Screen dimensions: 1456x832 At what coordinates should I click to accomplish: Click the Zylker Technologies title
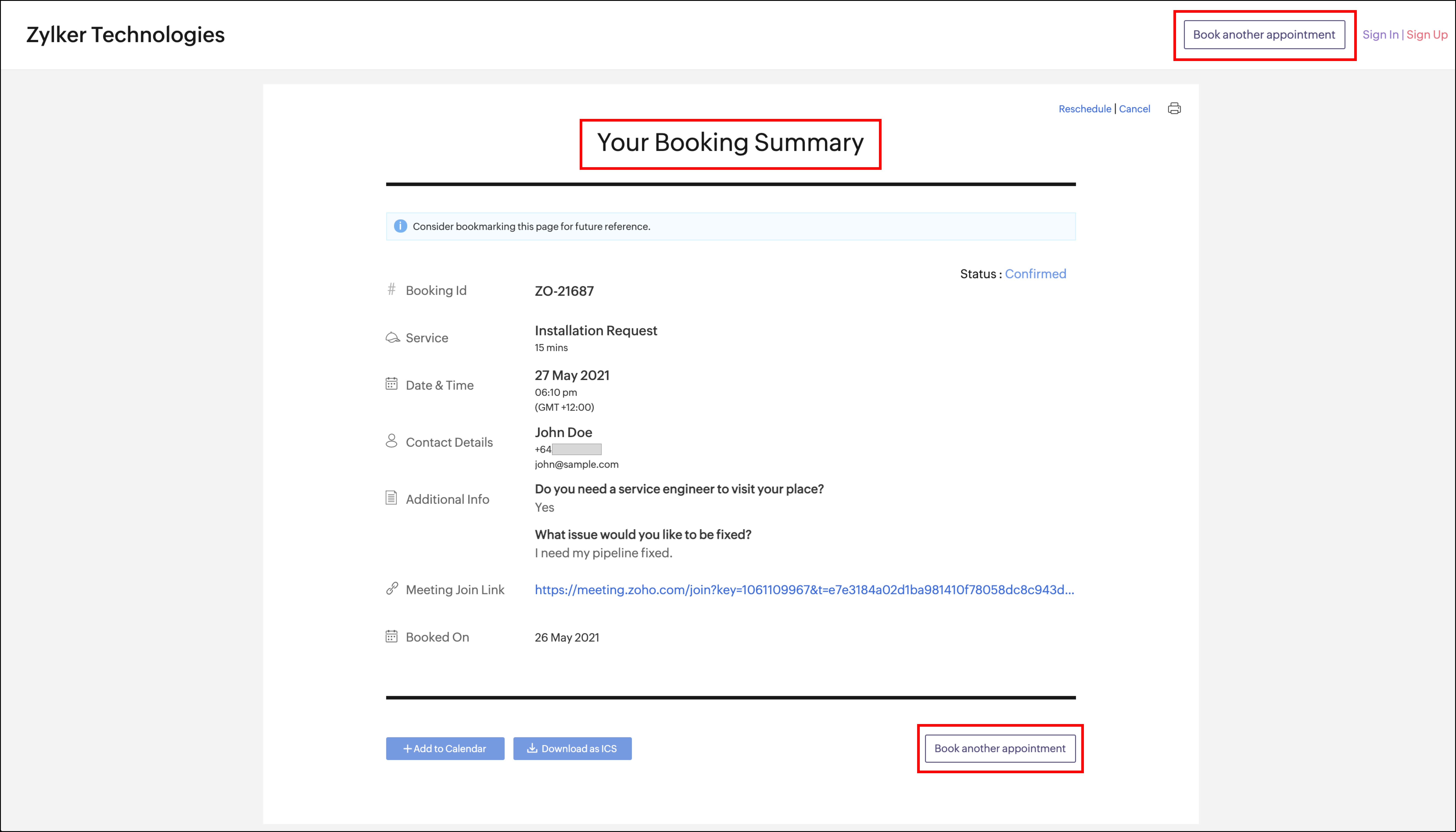tap(126, 35)
